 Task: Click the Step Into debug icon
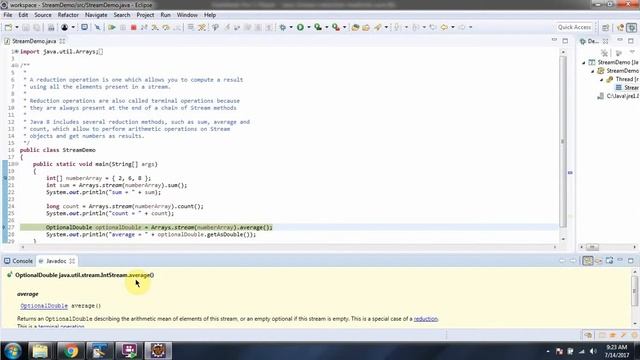(155, 27)
